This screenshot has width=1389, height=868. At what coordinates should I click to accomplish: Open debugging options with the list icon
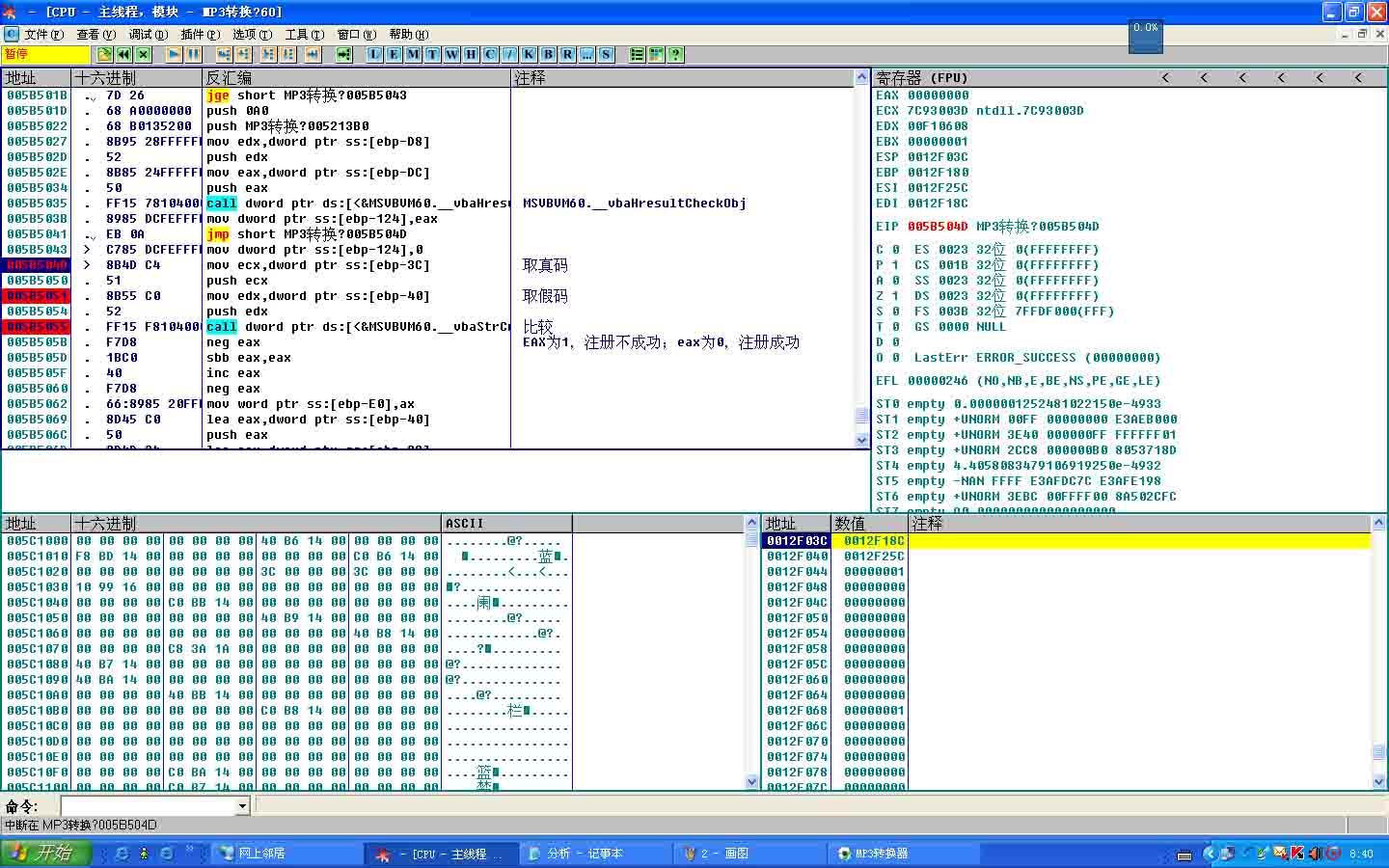(637, 55)
